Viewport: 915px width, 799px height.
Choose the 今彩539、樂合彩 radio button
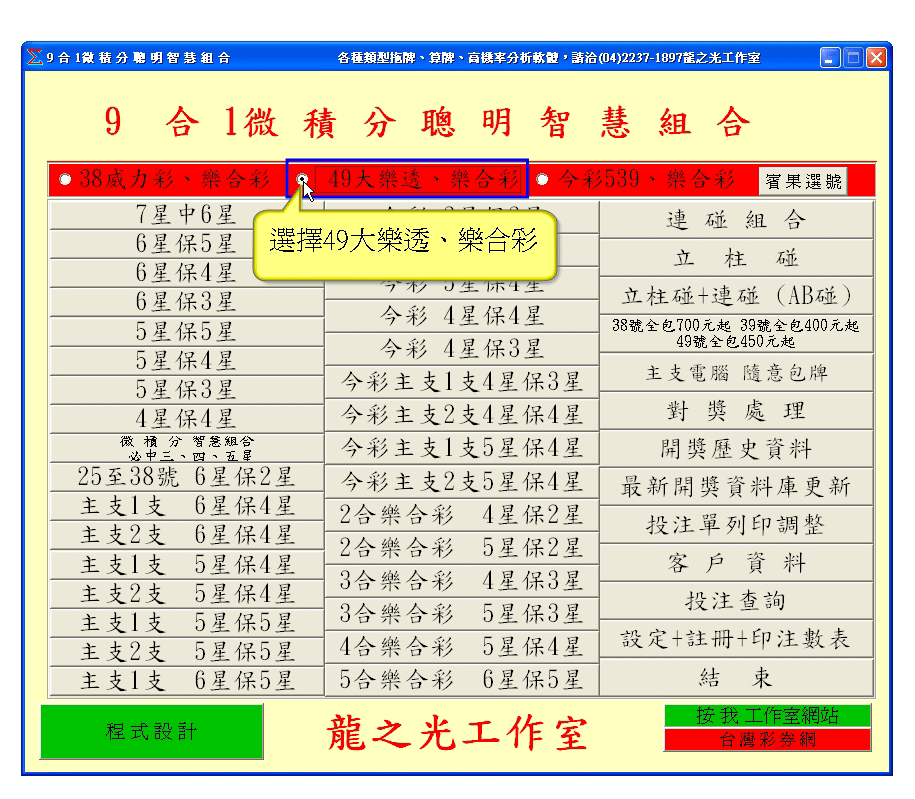point(542,181)
